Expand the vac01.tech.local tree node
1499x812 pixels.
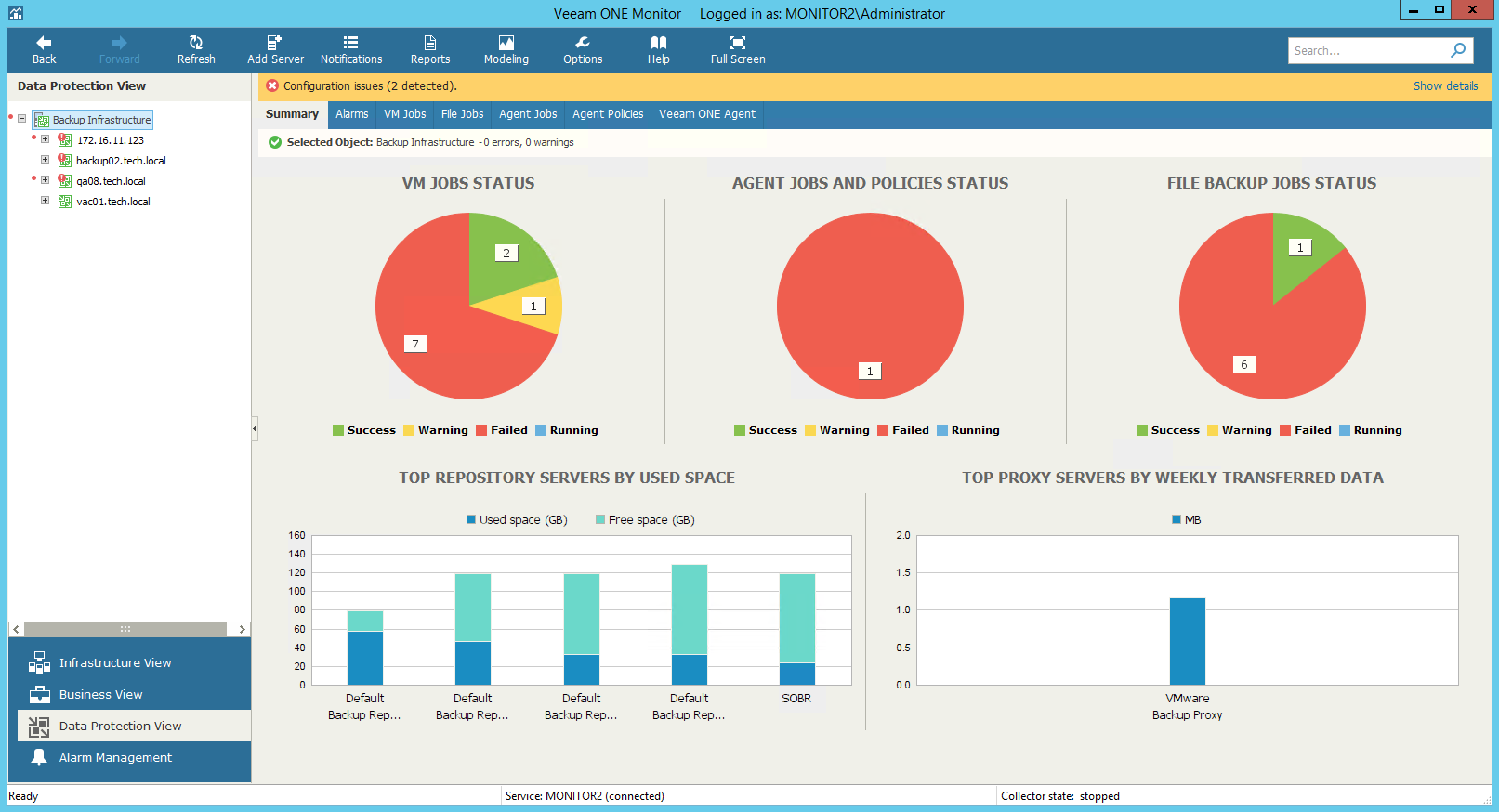click(x=45, y=201)
